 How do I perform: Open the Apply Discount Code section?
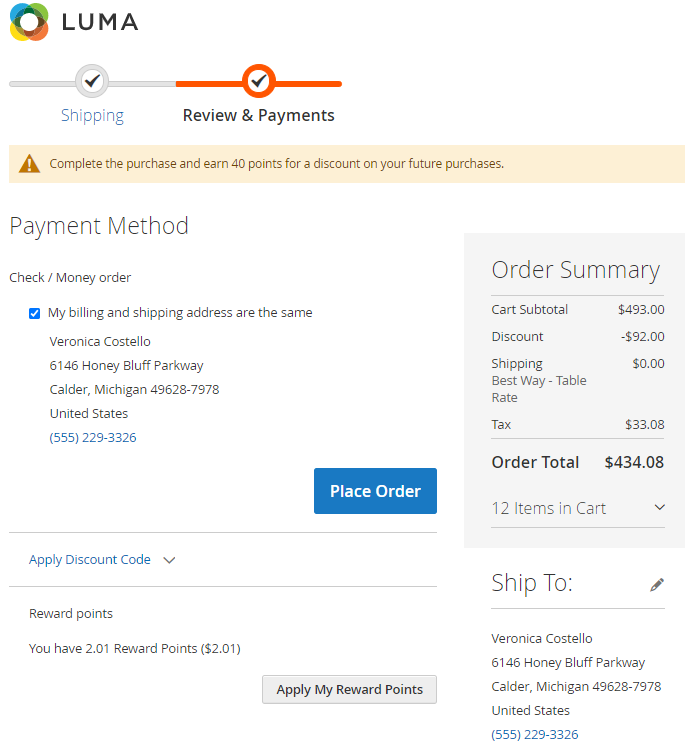click(90, 560)
